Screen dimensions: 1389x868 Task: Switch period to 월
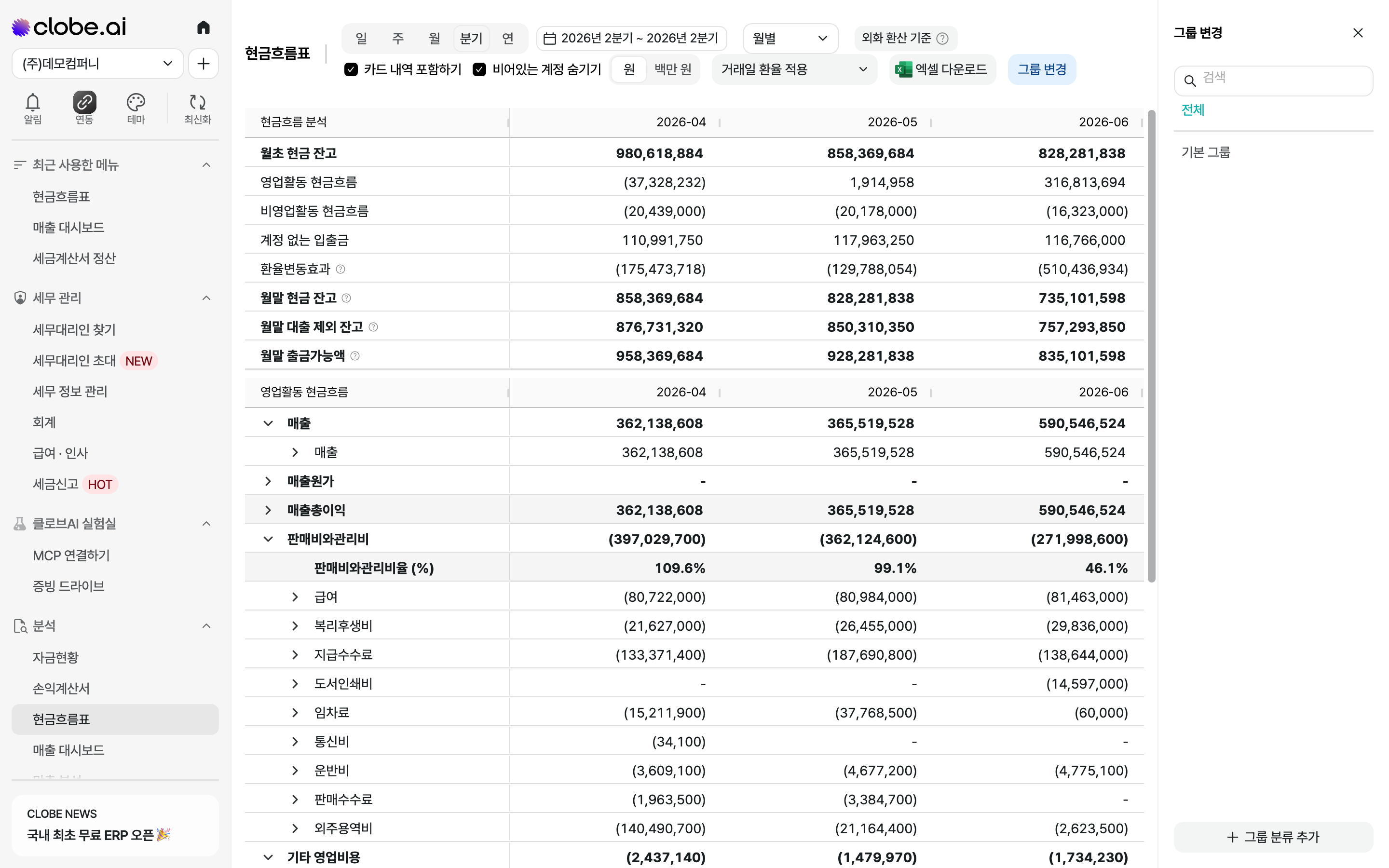pos(435,39)
